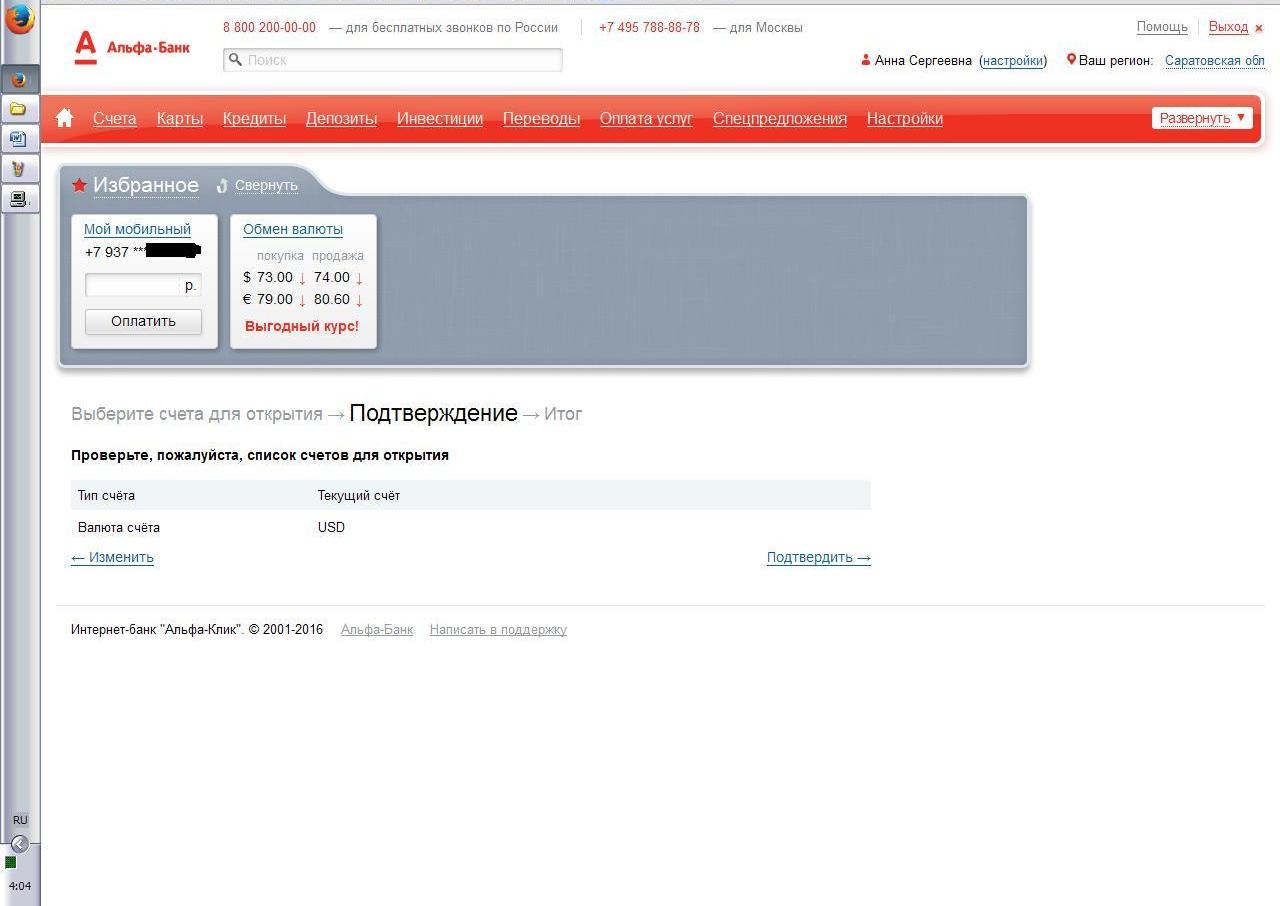Screen dimensions: 1280x906
Task: Open the computer monitor taskbar icon
Action: point(19,199)
